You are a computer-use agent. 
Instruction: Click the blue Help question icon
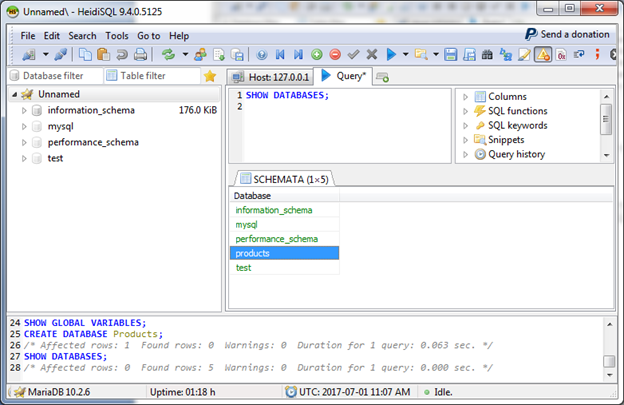261,55
